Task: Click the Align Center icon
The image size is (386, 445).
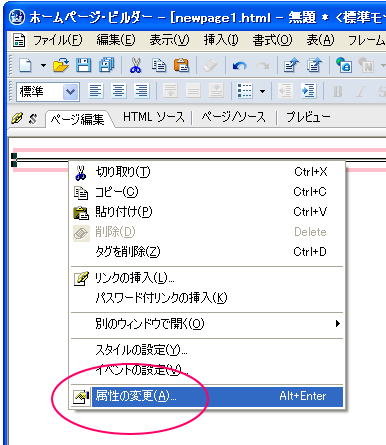Action: tap(119, 91)
